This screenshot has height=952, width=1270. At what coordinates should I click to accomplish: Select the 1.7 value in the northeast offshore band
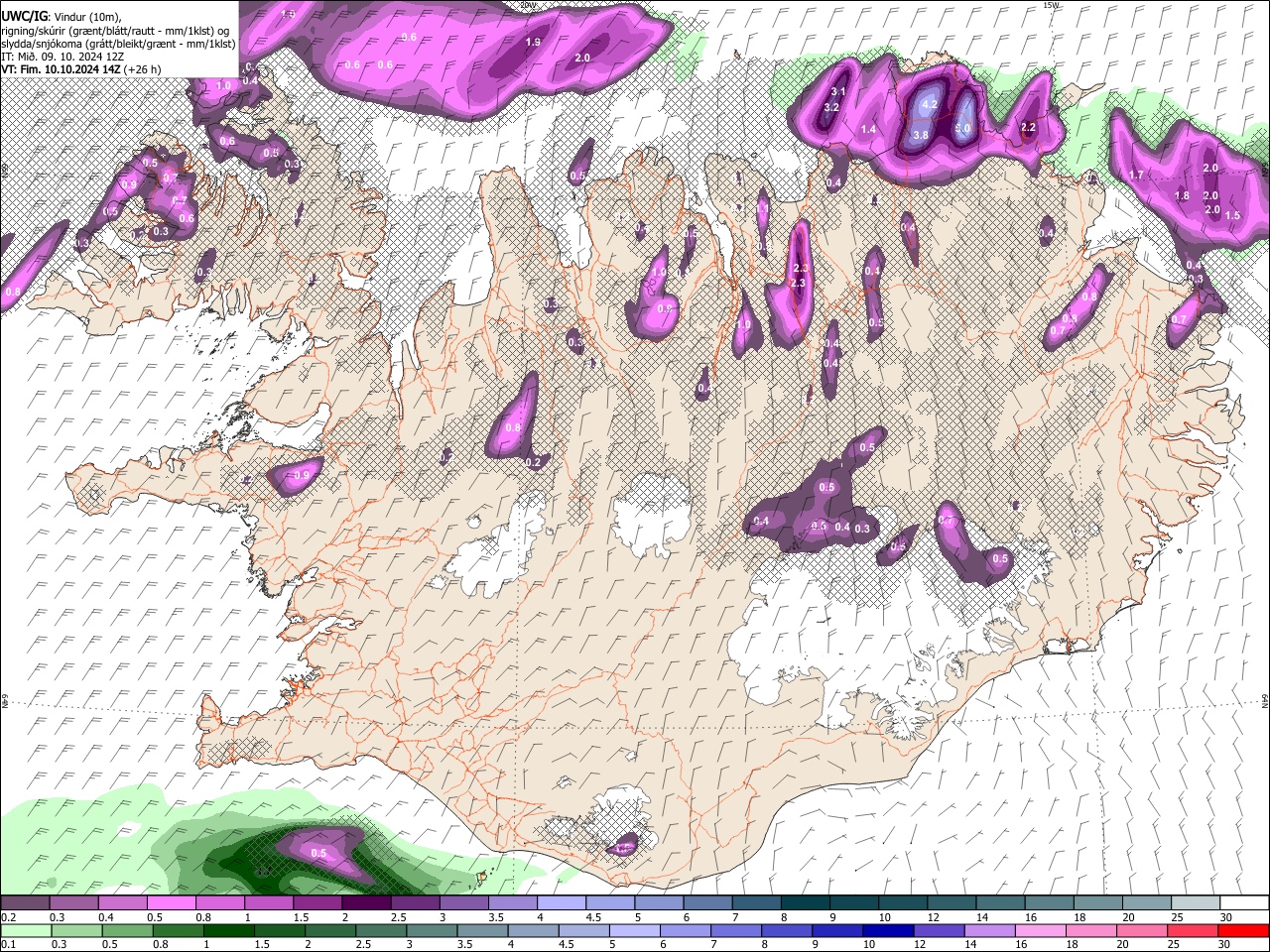(x=1137, y=176)
